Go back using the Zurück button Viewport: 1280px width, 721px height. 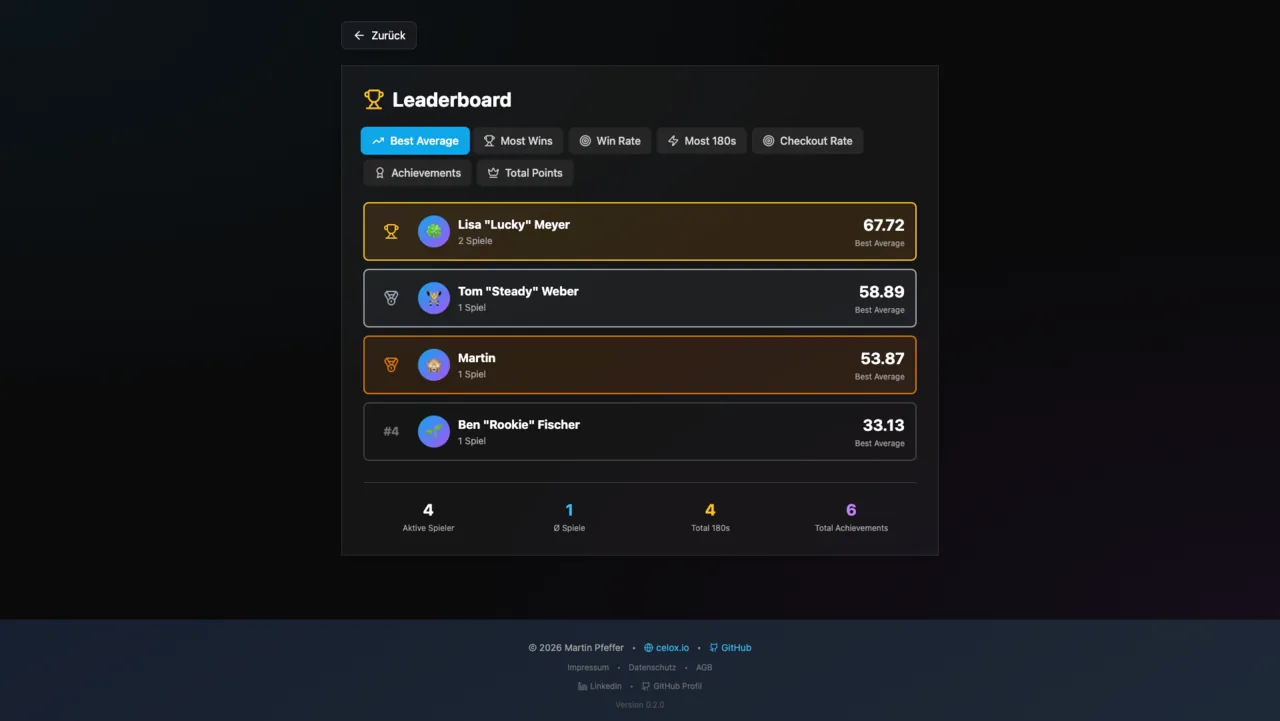point(379,35)
